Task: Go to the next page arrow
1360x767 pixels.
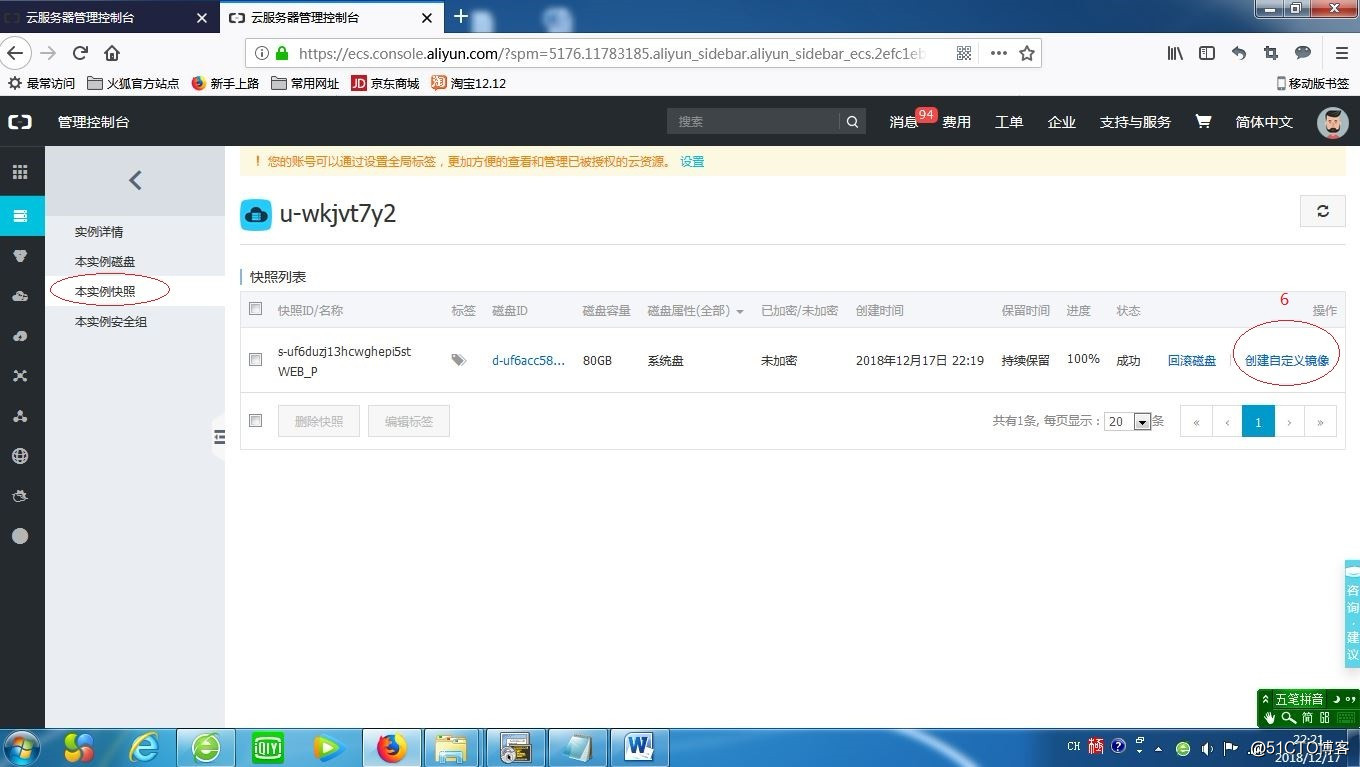Action: 1289,421
